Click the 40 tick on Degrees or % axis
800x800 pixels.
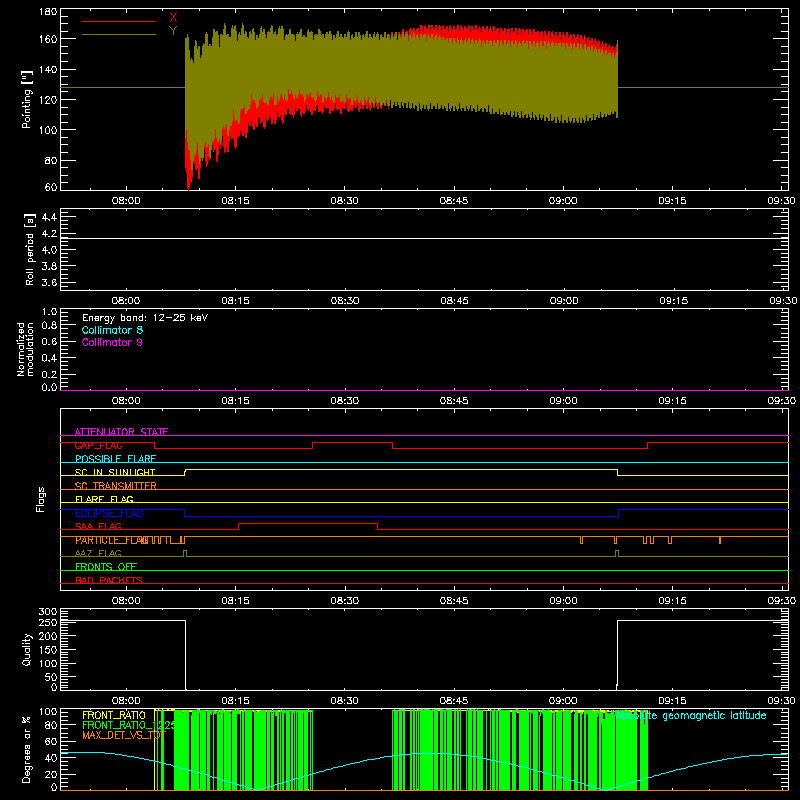[51, 758]
